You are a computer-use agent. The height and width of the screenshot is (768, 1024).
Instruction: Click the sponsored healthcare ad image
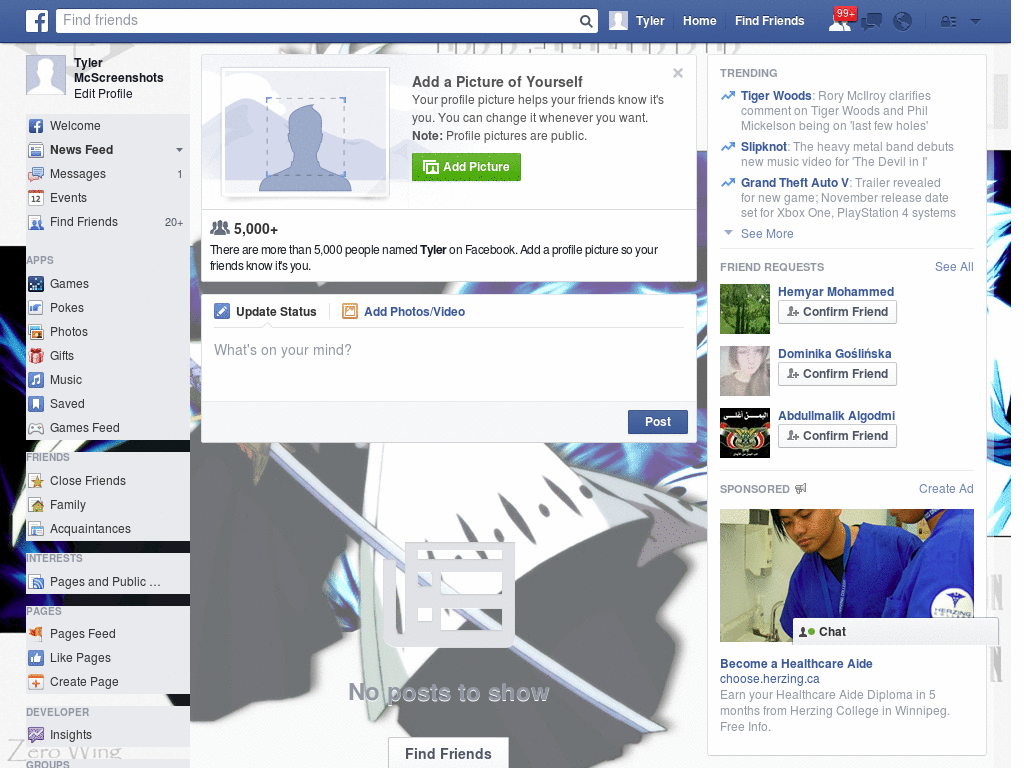coord(846,575)
